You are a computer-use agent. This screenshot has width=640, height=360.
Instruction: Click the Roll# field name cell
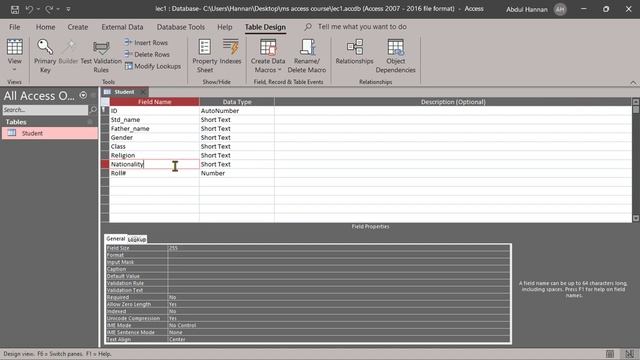click(154, 173)
